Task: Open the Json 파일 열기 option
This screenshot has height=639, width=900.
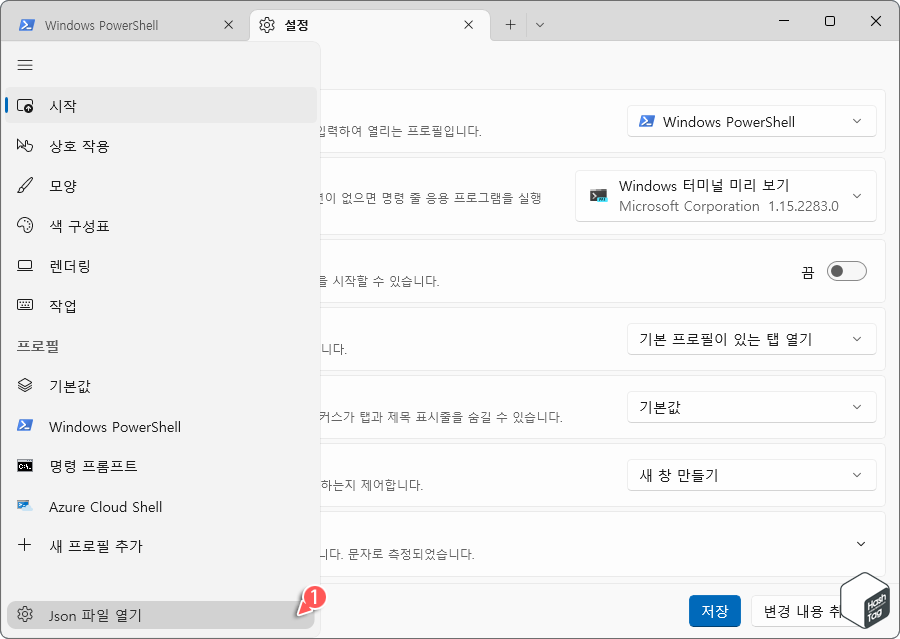Action: tap(161, 615)
